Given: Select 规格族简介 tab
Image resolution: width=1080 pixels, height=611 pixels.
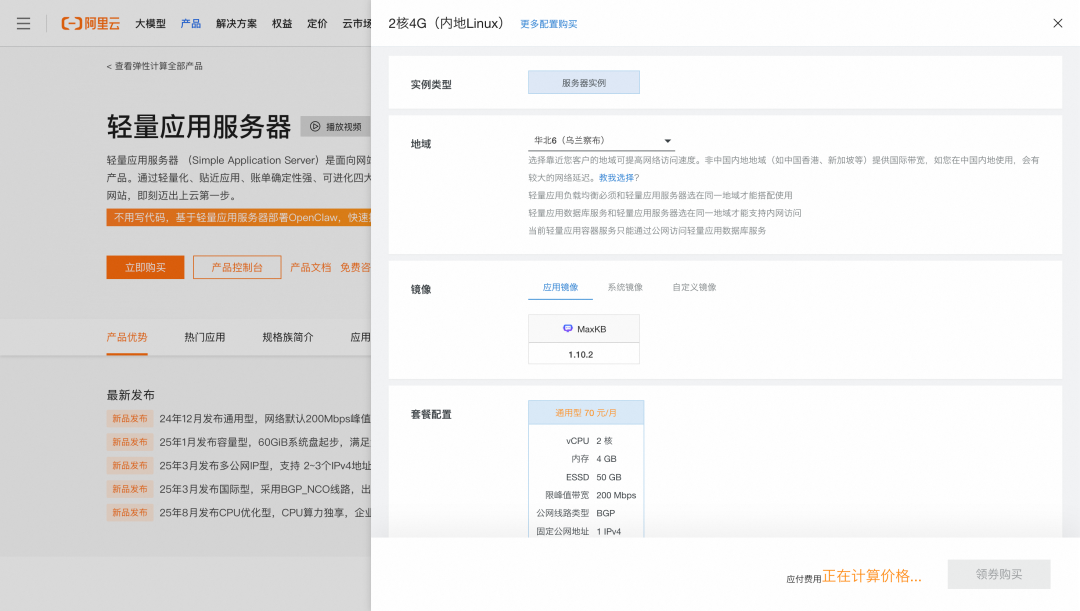Looking at the screenshot, I should (287, 337).
